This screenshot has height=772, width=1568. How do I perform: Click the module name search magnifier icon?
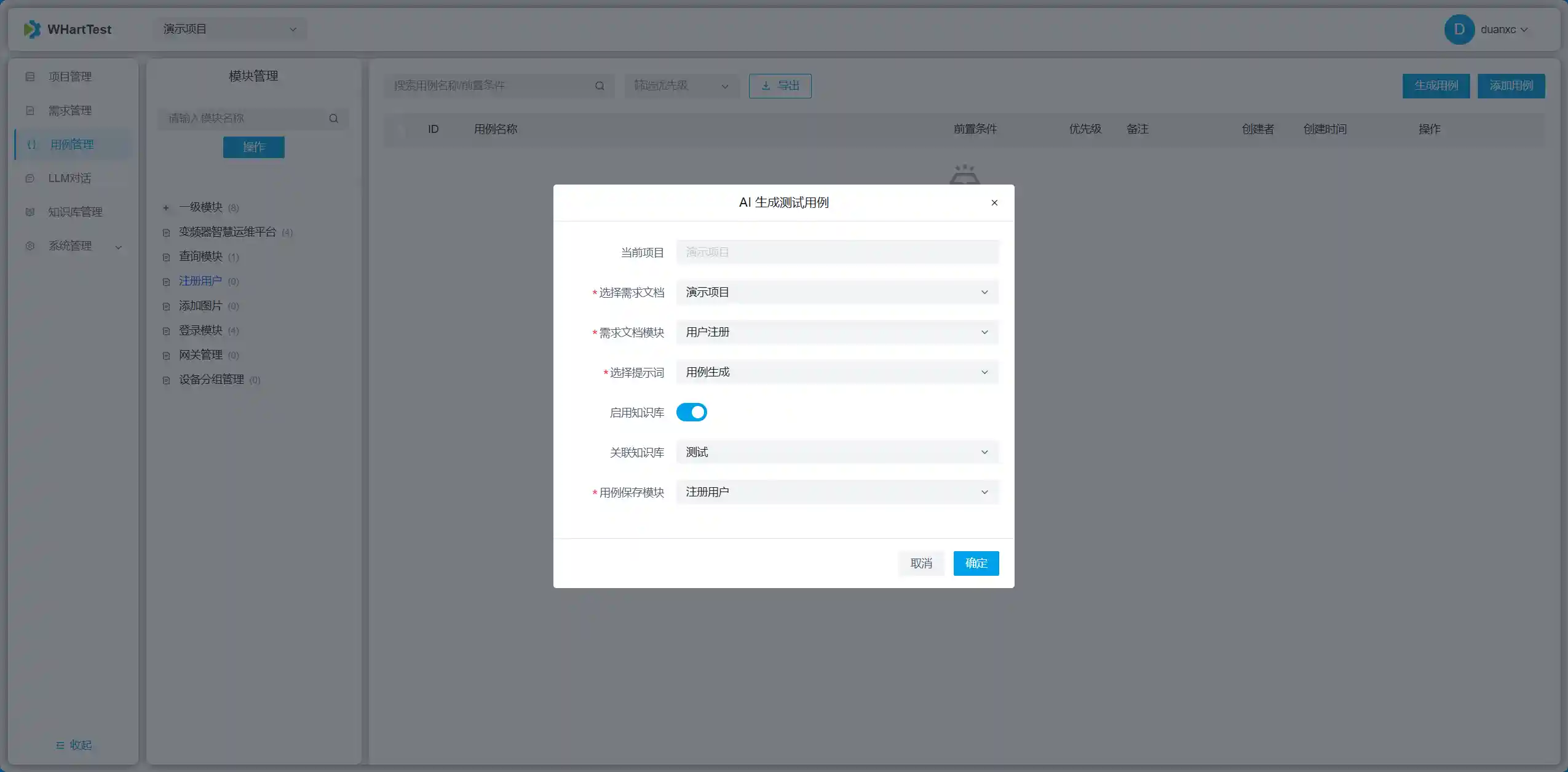(333, 118)
